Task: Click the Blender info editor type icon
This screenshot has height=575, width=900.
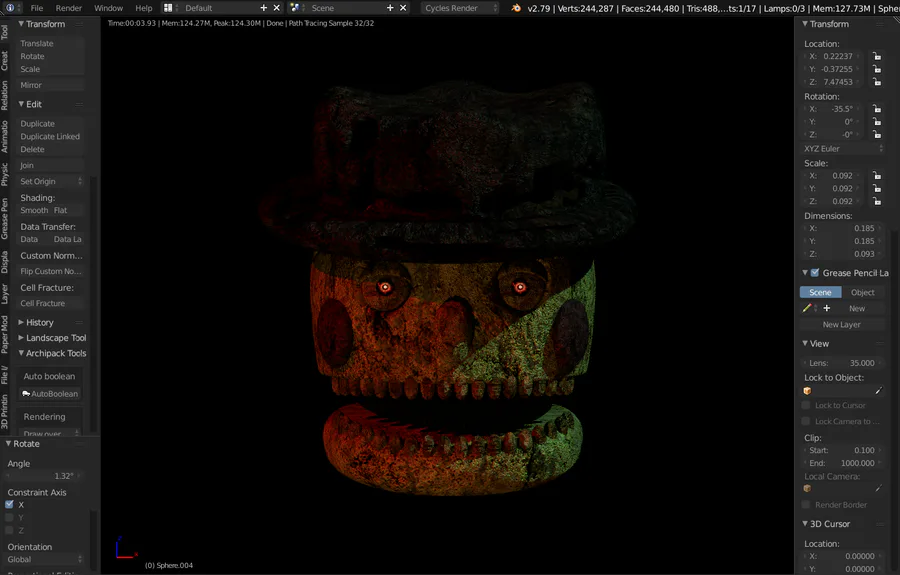Action: pos(10,8)
